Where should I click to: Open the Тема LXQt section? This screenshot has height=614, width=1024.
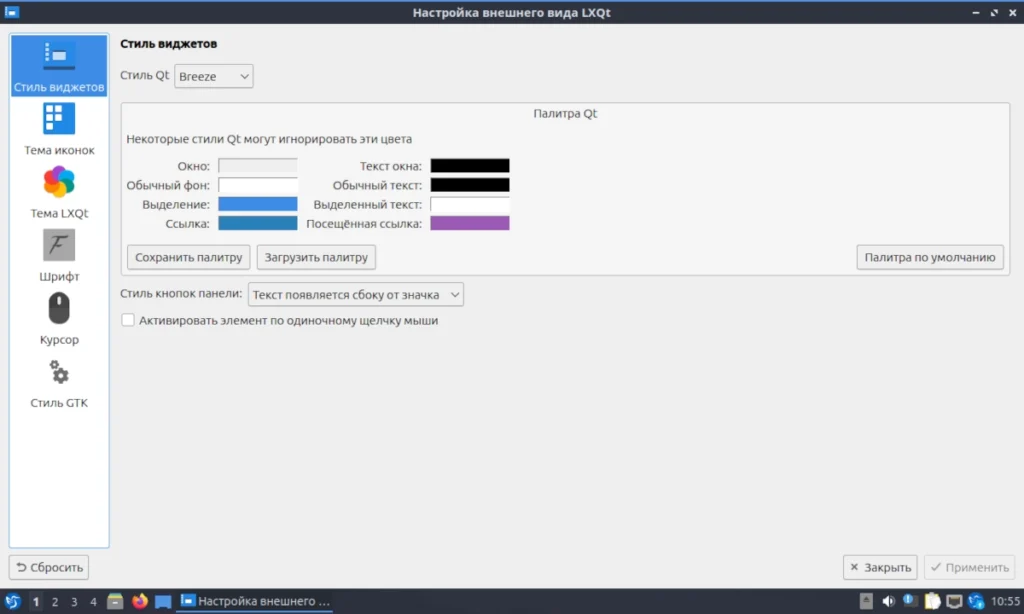pos(59,193)
